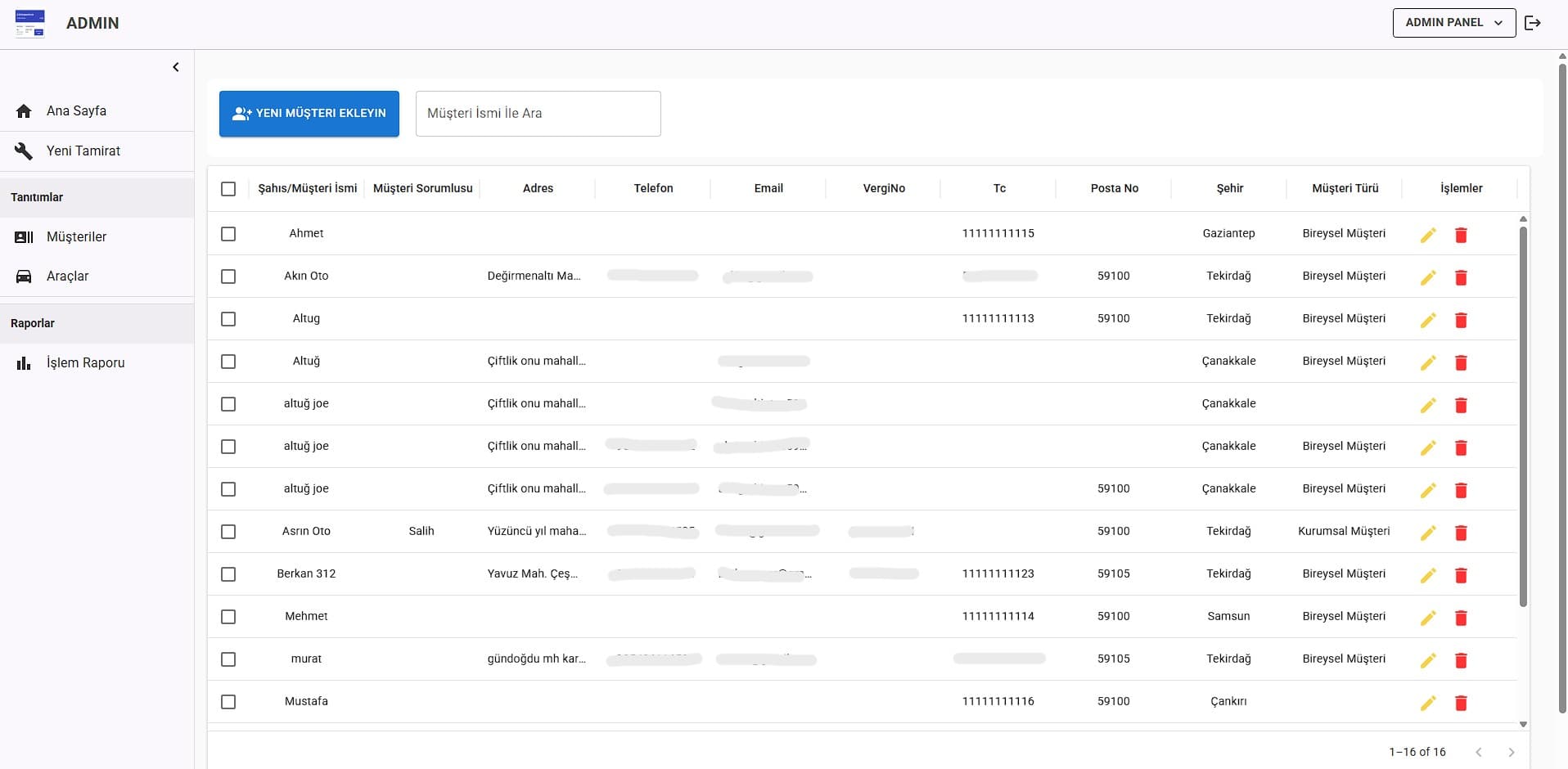The image size is (1568, 769).
Task: Edit the Asrın Oto customer record
Action: click(1428, 533)
